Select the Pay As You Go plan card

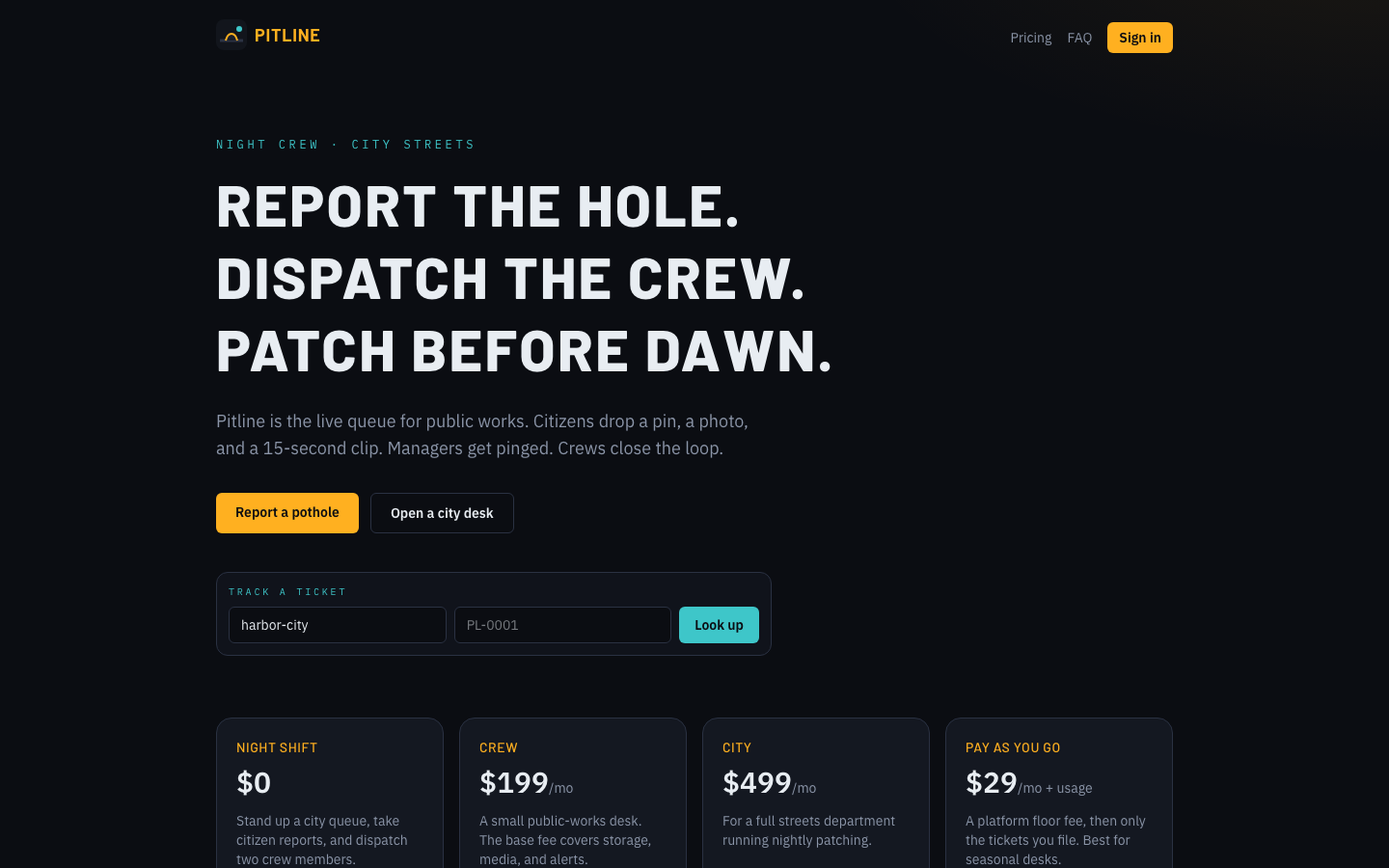(1059, 793)
